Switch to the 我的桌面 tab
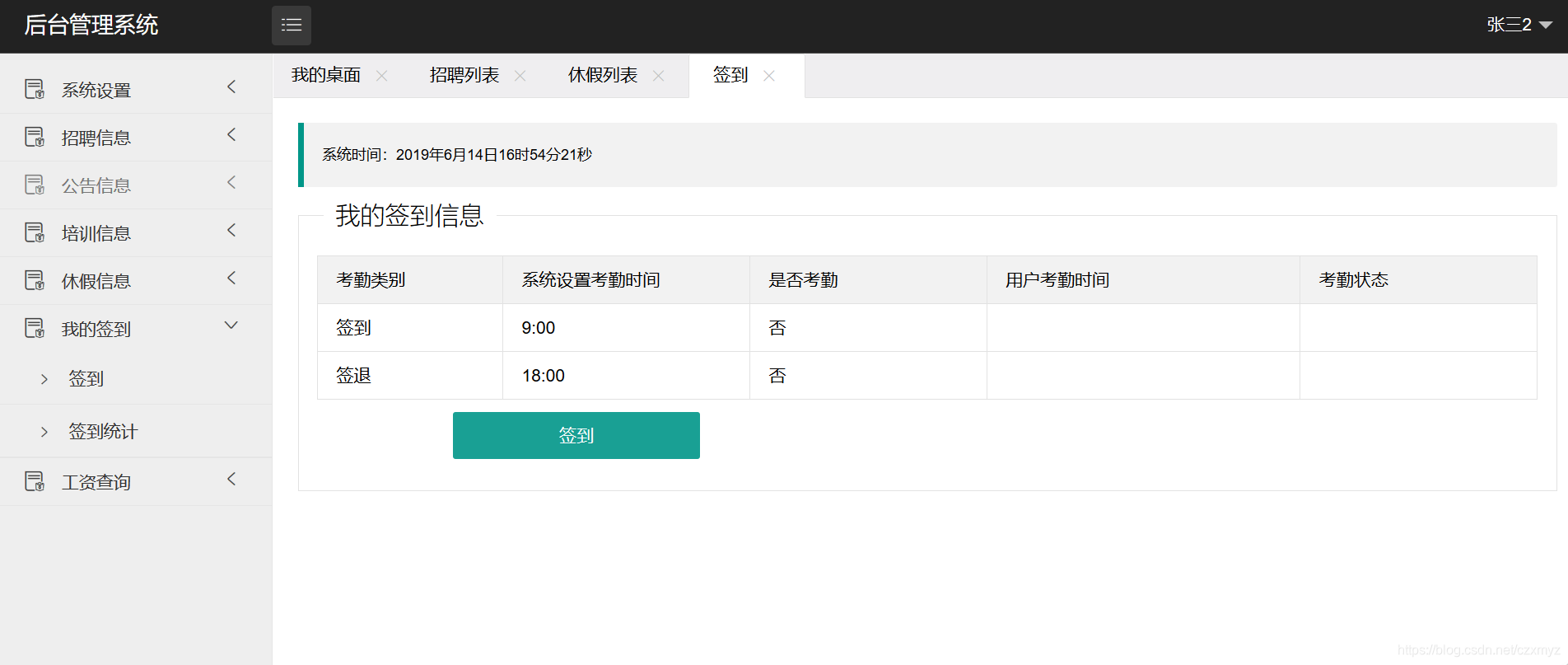This screenshot has width=1568, height=665. point(326,76)
